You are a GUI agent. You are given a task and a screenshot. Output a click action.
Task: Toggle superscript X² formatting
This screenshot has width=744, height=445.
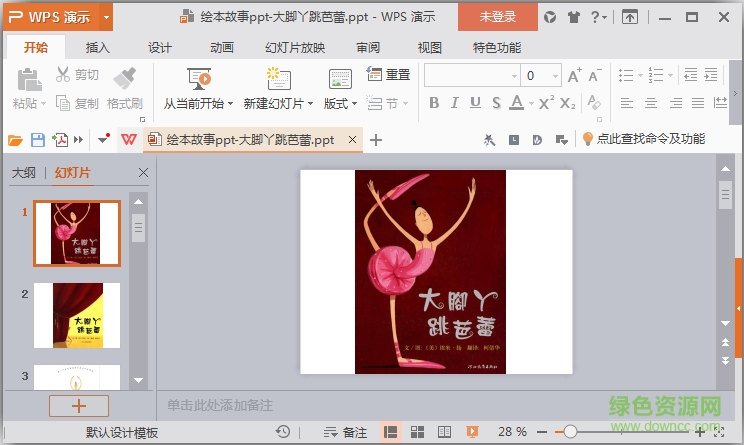[546, 103]
